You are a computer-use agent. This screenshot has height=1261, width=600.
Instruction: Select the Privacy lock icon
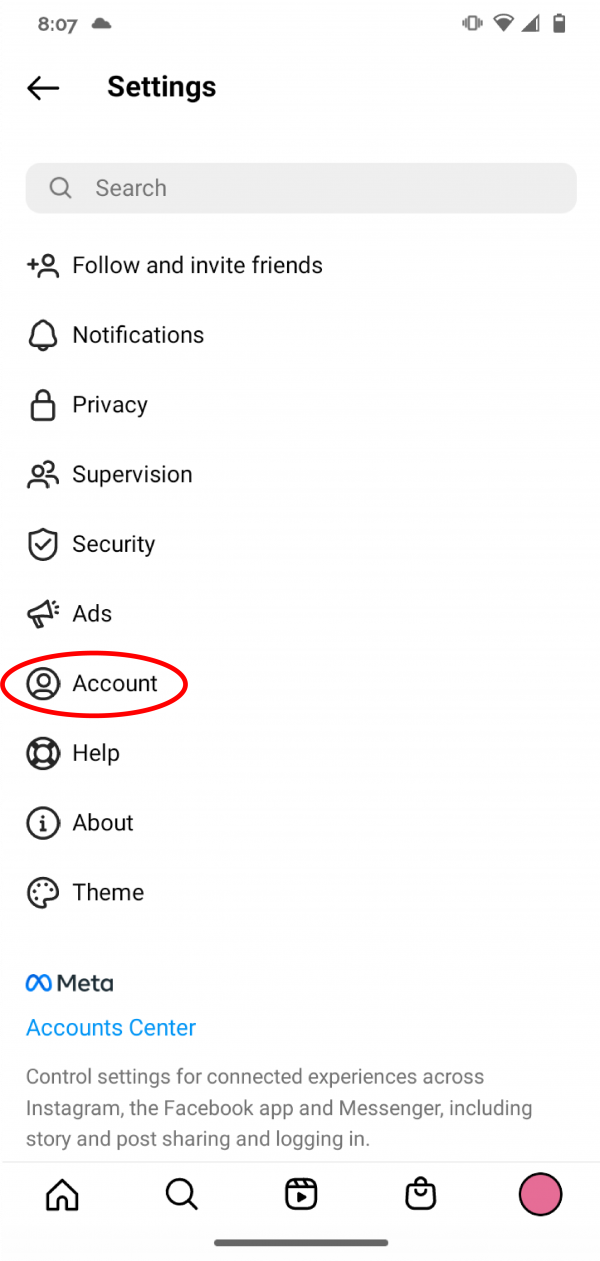43,405
